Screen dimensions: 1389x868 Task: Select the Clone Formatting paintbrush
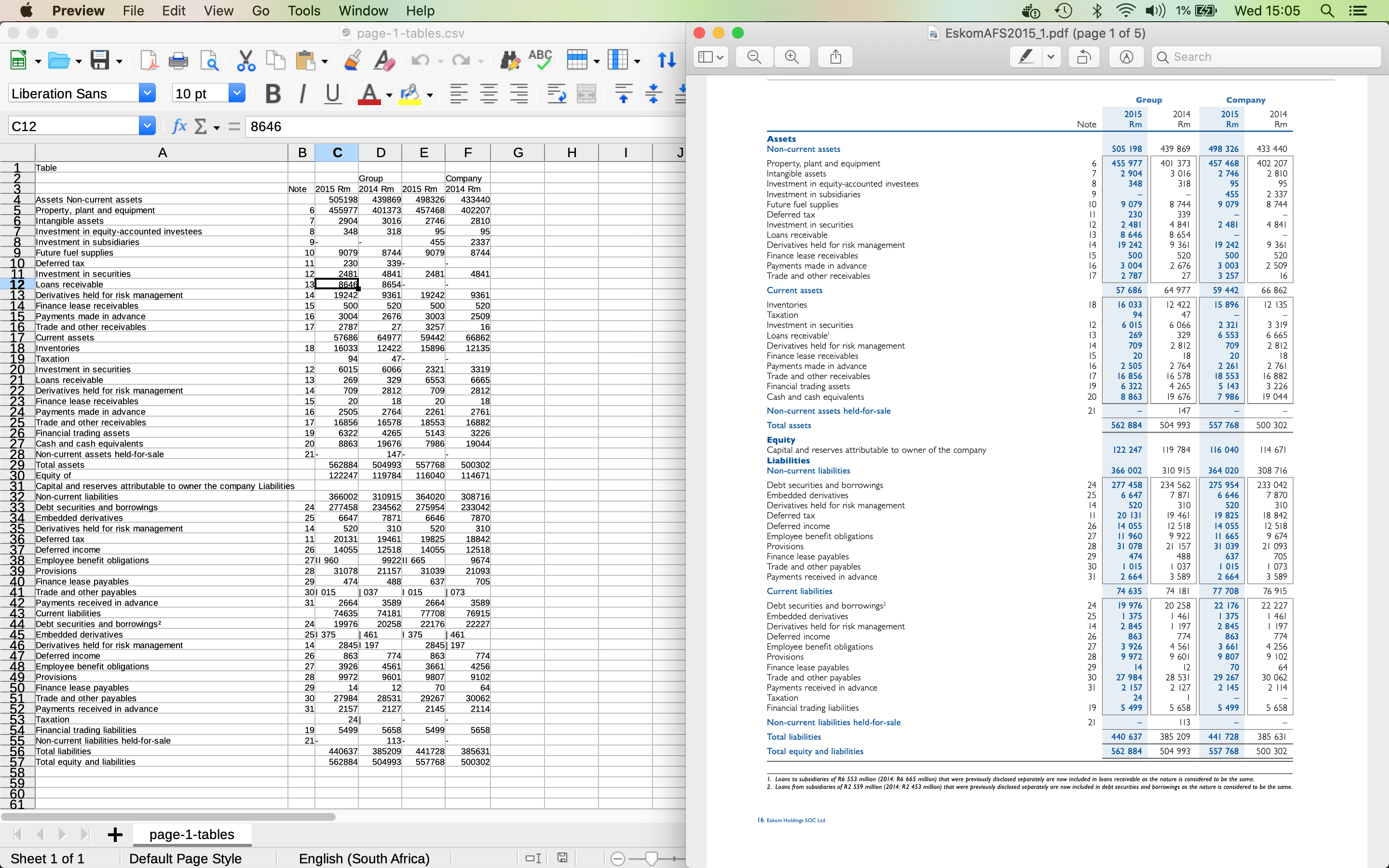tap(353, 60)
